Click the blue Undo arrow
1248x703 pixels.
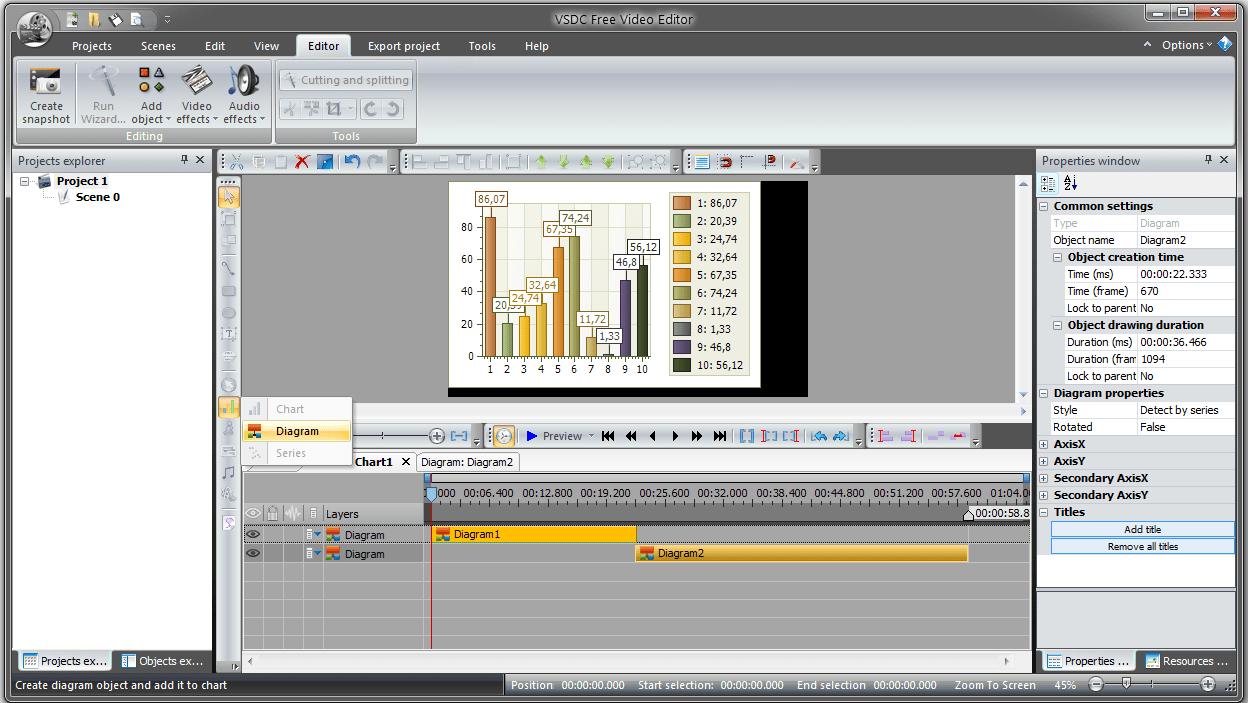352,161
